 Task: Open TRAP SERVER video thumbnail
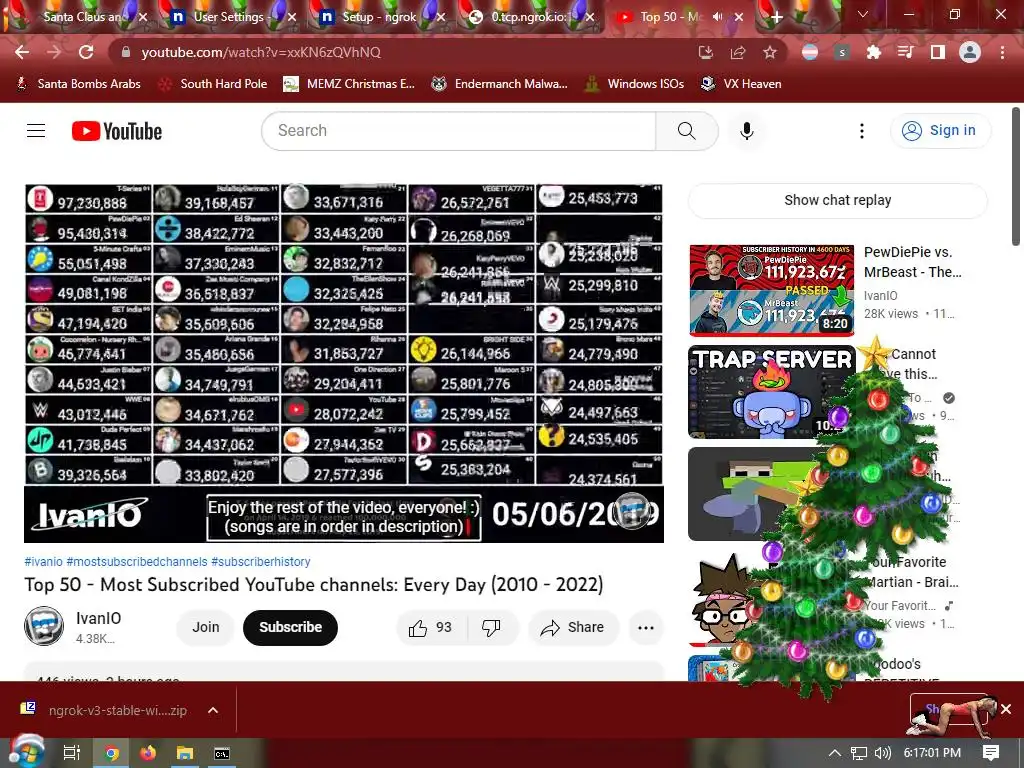pyautogui.click(x=772, y=392)
